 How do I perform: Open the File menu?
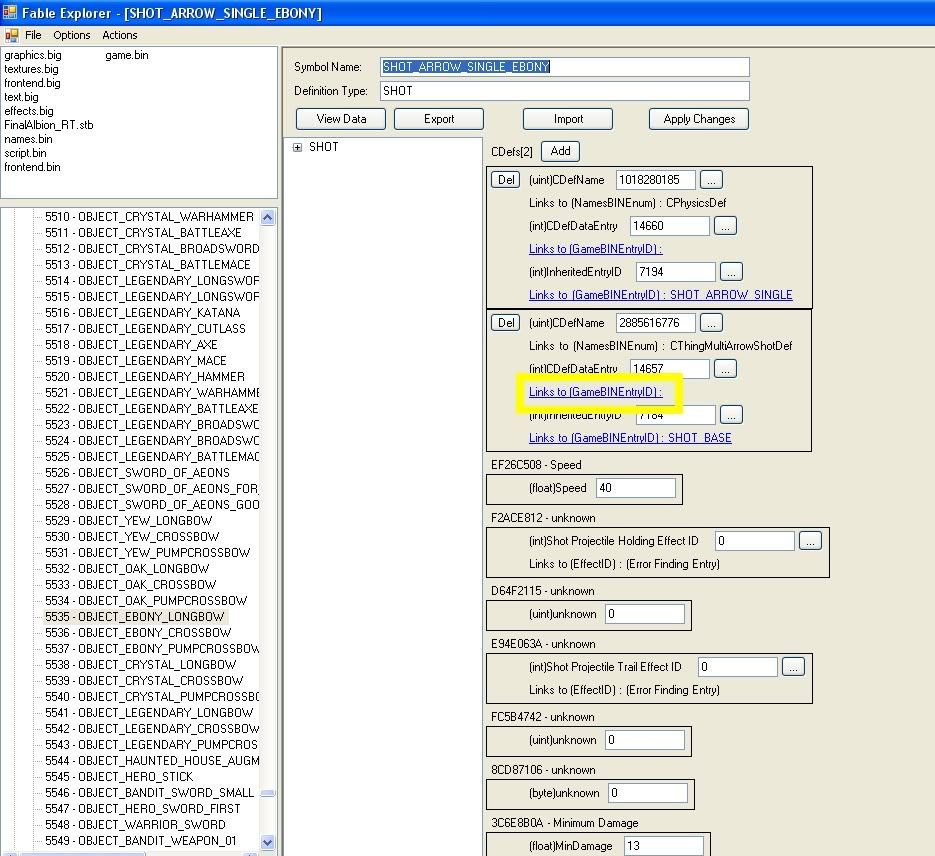(33, 35)
